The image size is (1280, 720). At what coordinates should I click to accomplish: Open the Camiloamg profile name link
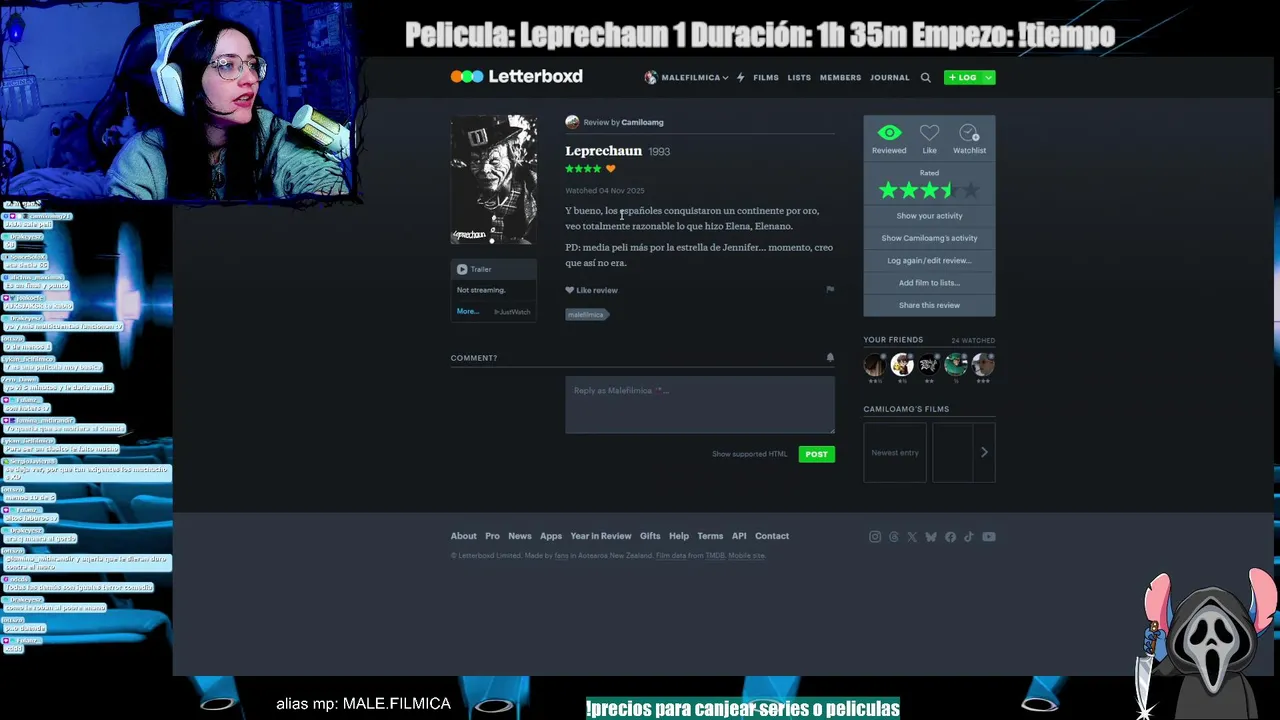point(642,122)
